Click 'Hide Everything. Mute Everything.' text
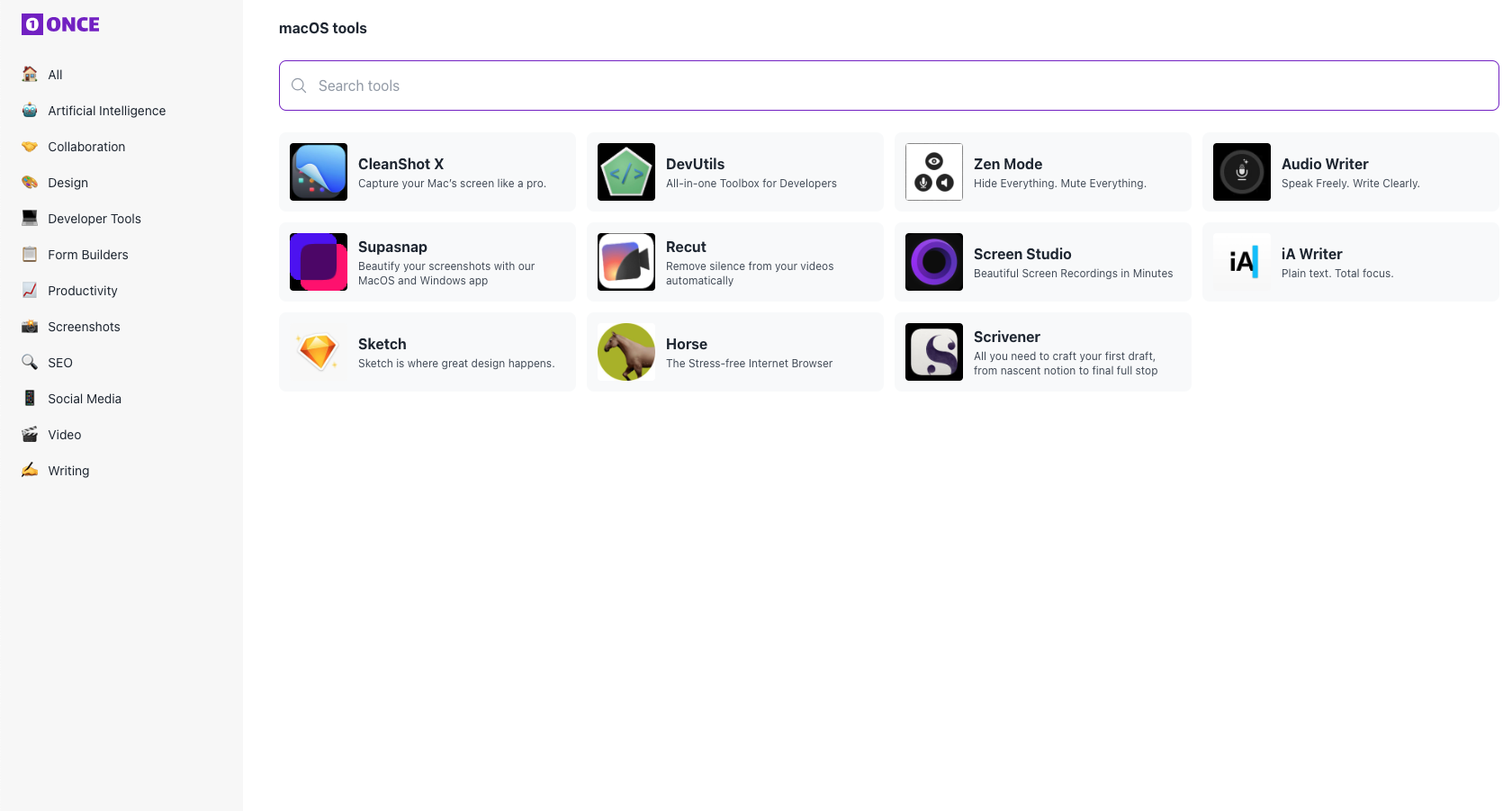 click(x=1060, y=184)
